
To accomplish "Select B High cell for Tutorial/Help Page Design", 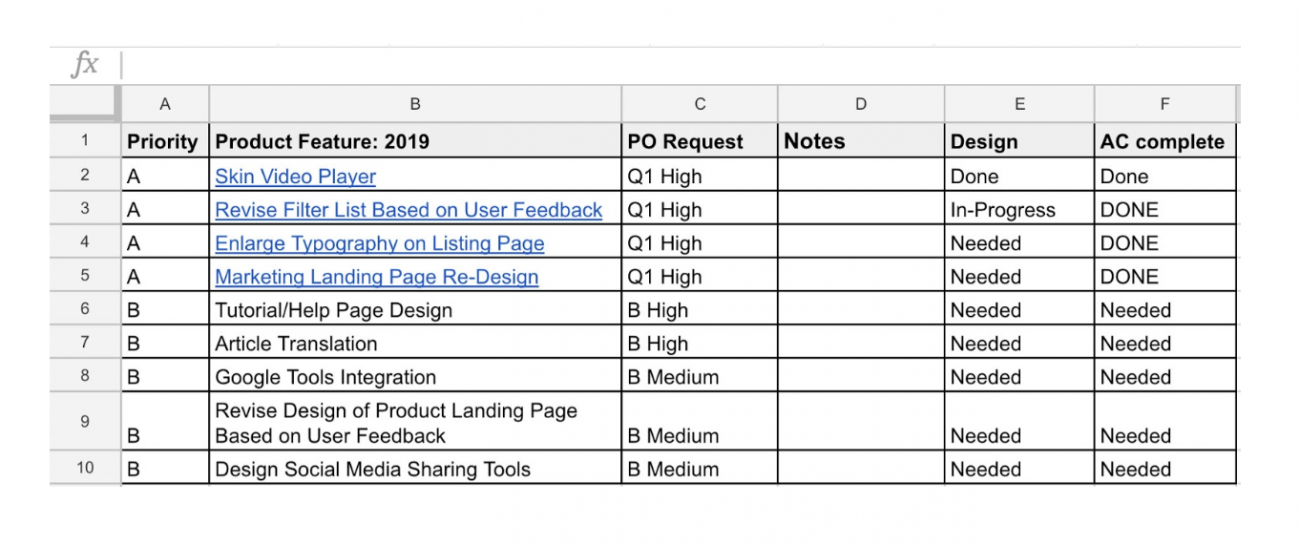I will click(700, 310).
